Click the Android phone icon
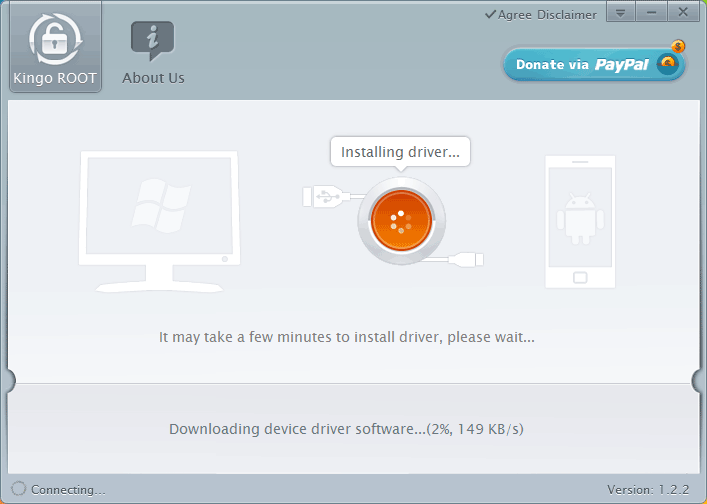 pyautogui.click(x=580, y=222)
